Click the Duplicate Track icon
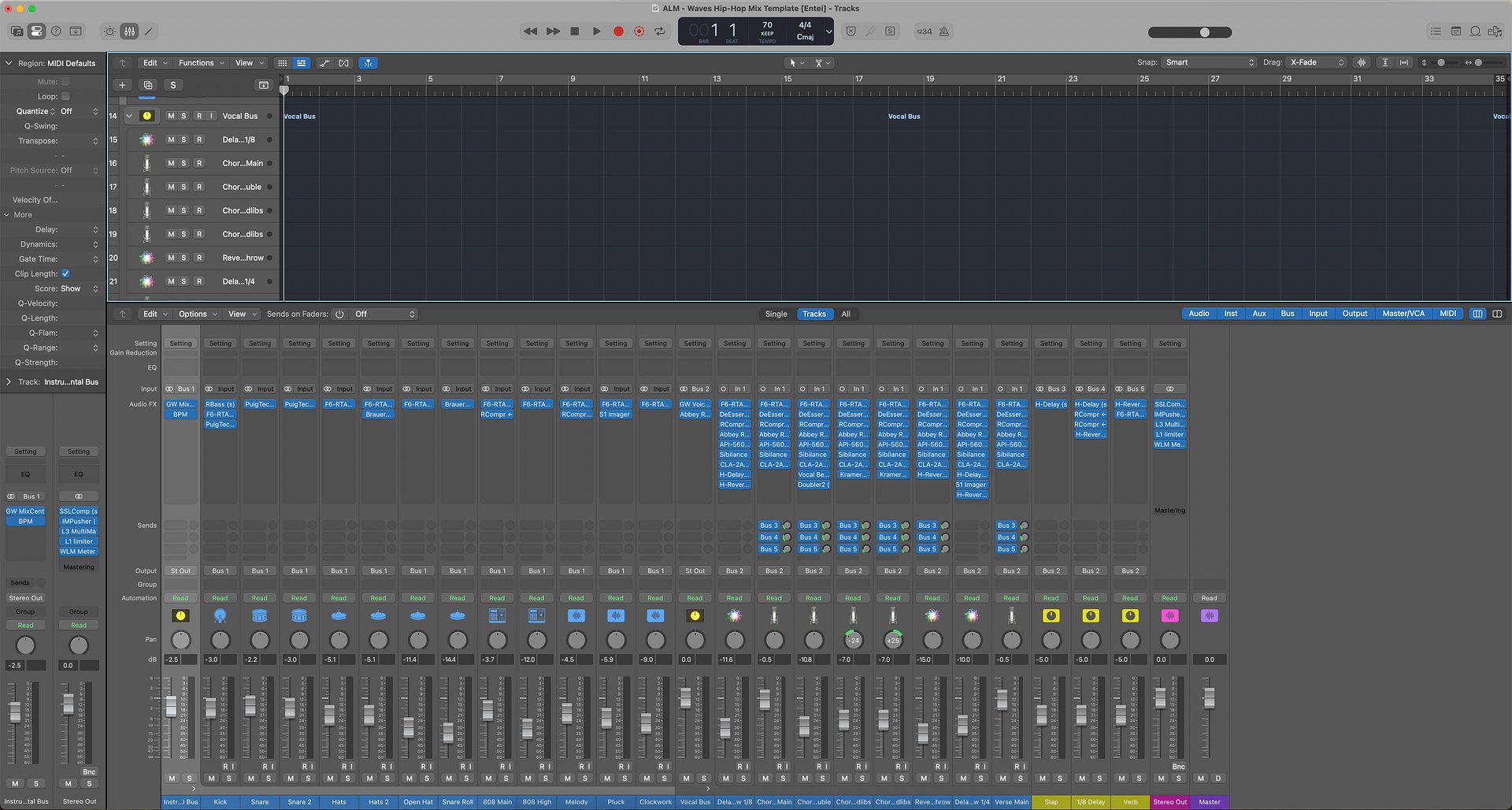The width and height of the screenshot is (1512, 810). (147, 85)
